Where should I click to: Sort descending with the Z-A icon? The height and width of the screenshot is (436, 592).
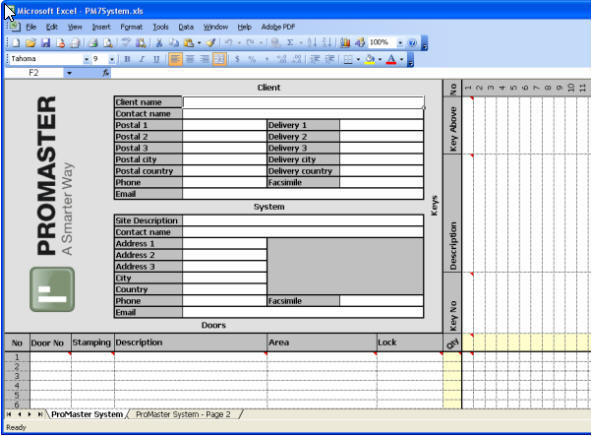coord(327,43)
